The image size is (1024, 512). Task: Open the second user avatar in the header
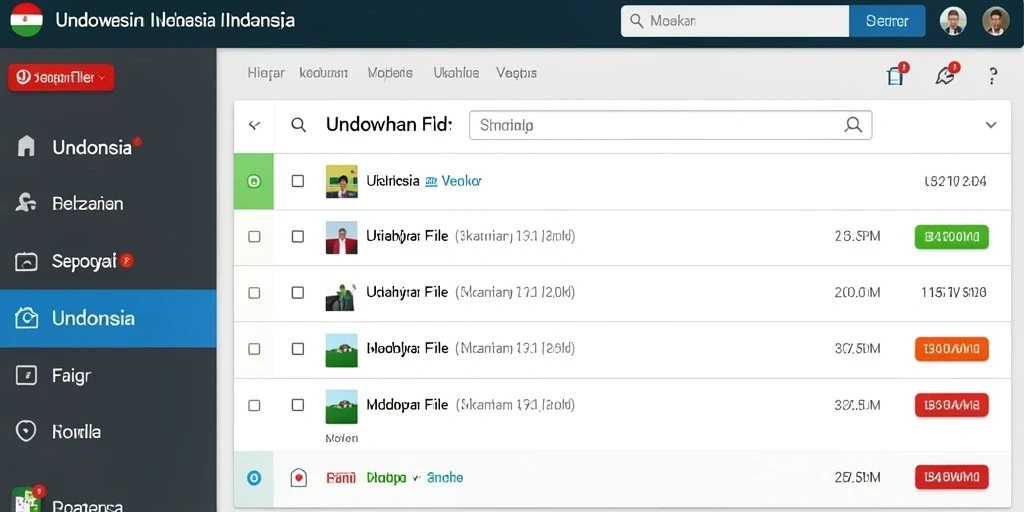click(996, 21)
